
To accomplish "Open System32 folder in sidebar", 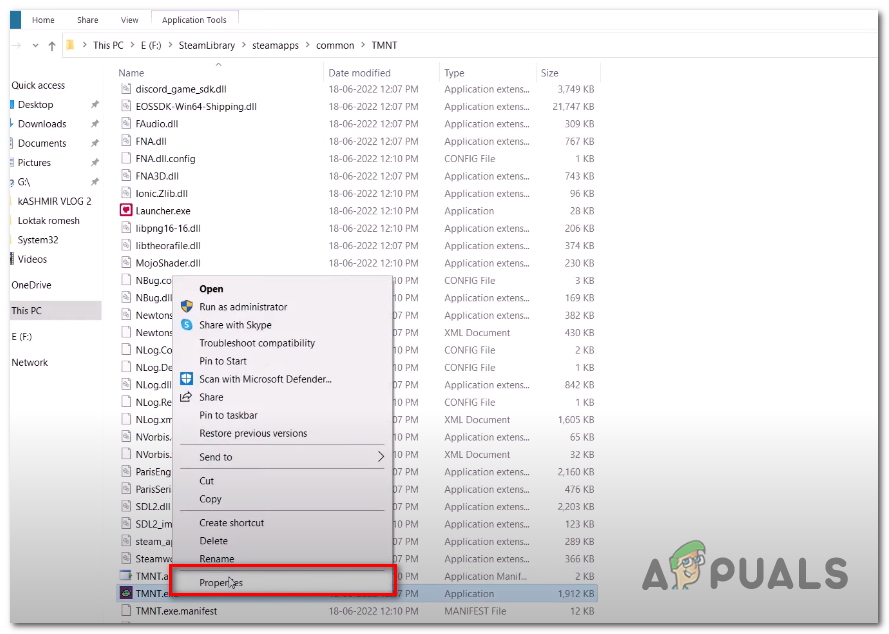I will [x=38, y=240].
